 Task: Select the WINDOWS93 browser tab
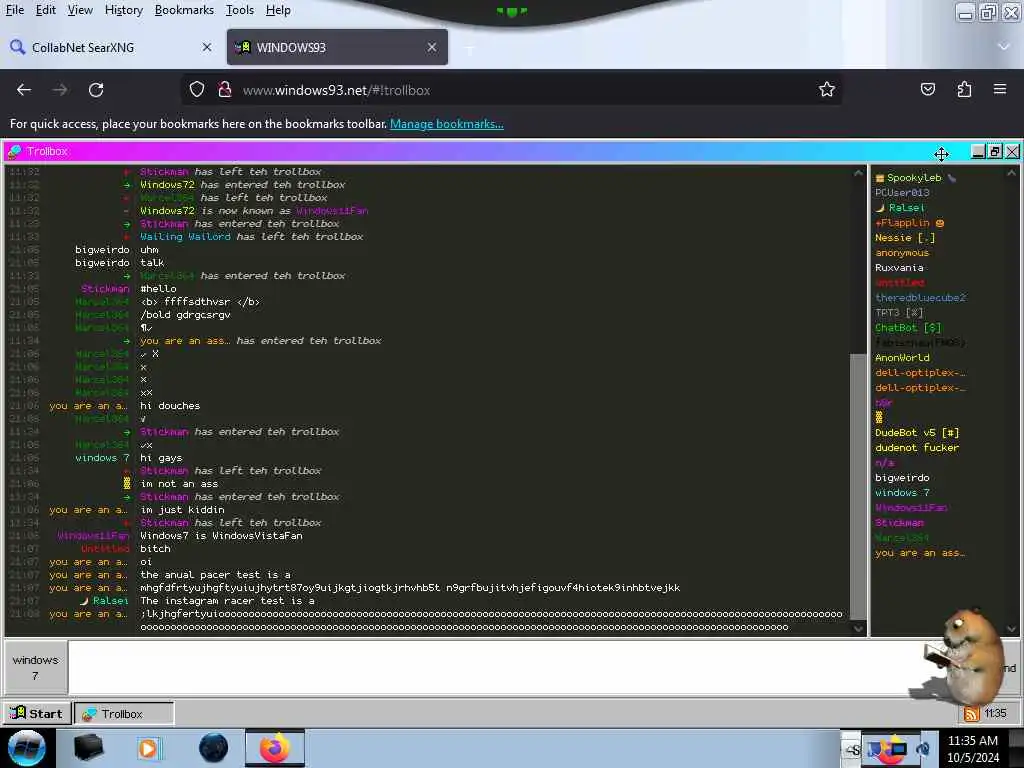click(x=337, y=47)
